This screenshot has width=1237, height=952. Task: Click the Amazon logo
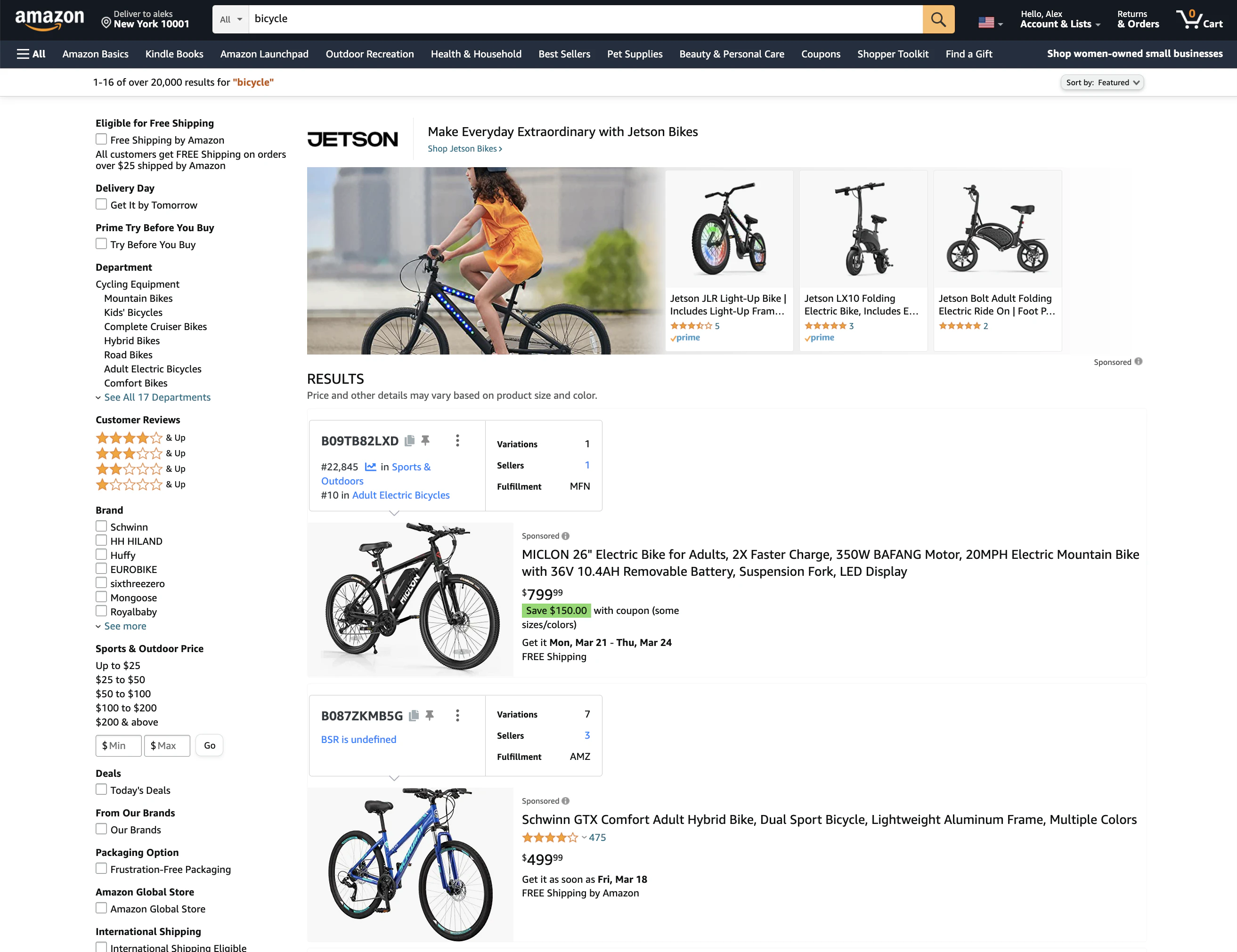[x=49, y=19]
